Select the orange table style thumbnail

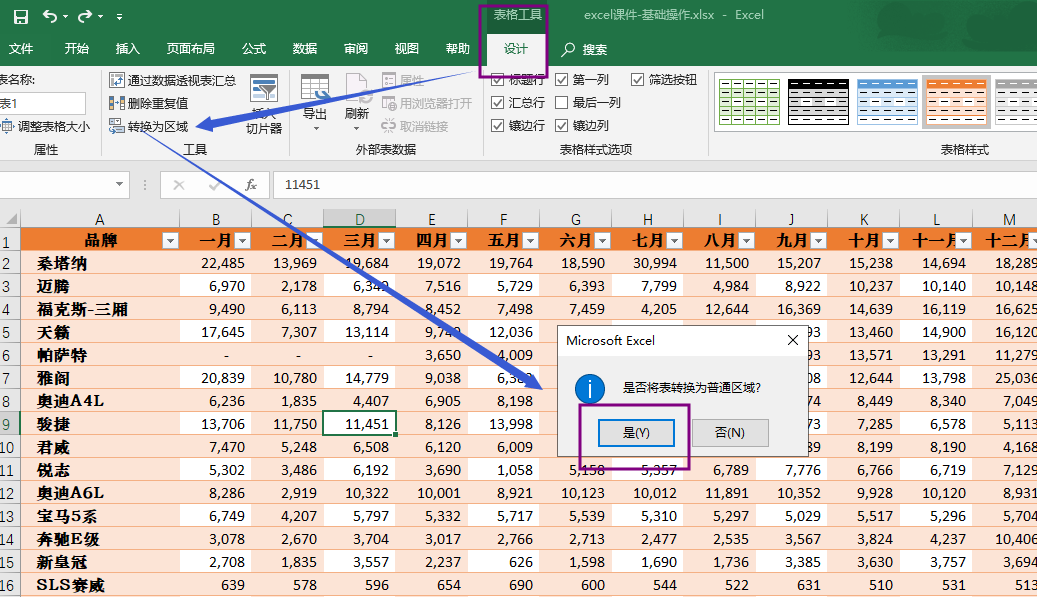pos(957,102)
